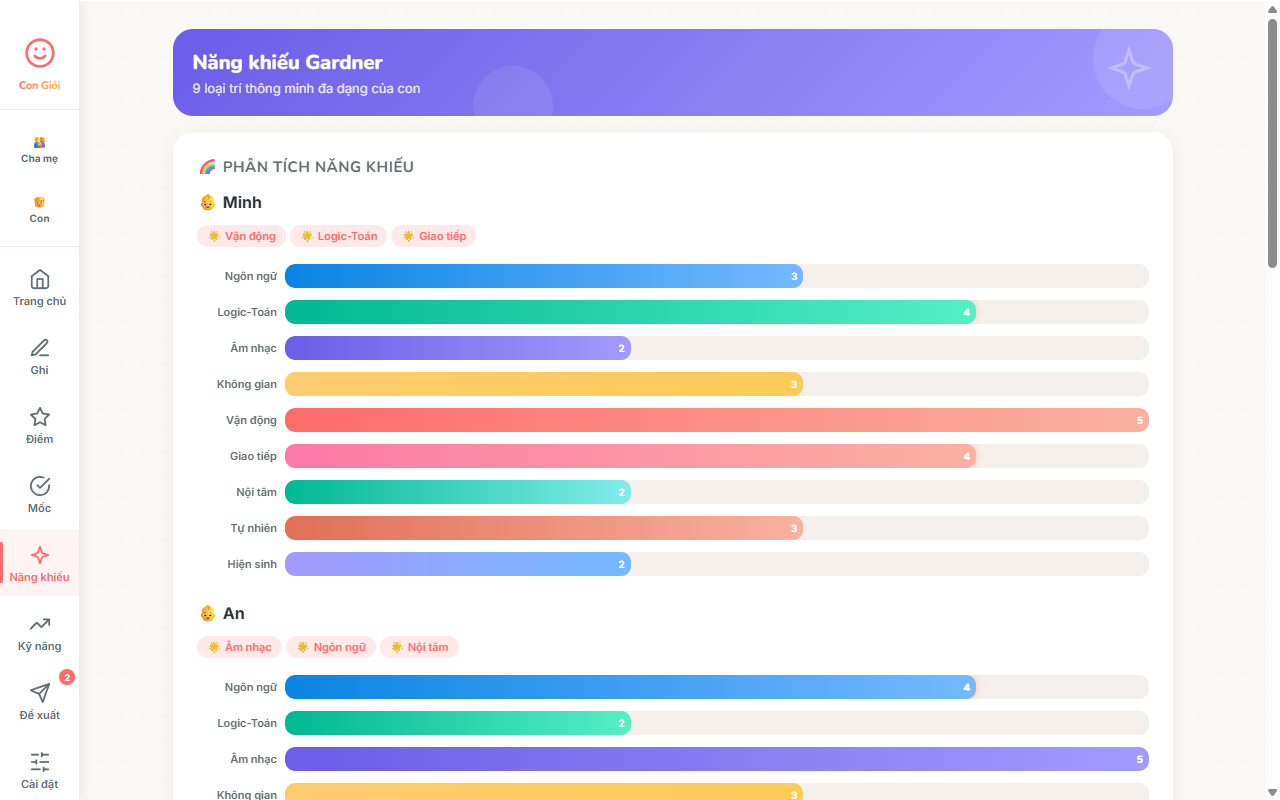This screenshot has width=1280, height=800.
Task: Click the Năng khiếu Gardner header banner
Action: click(672, 72)
